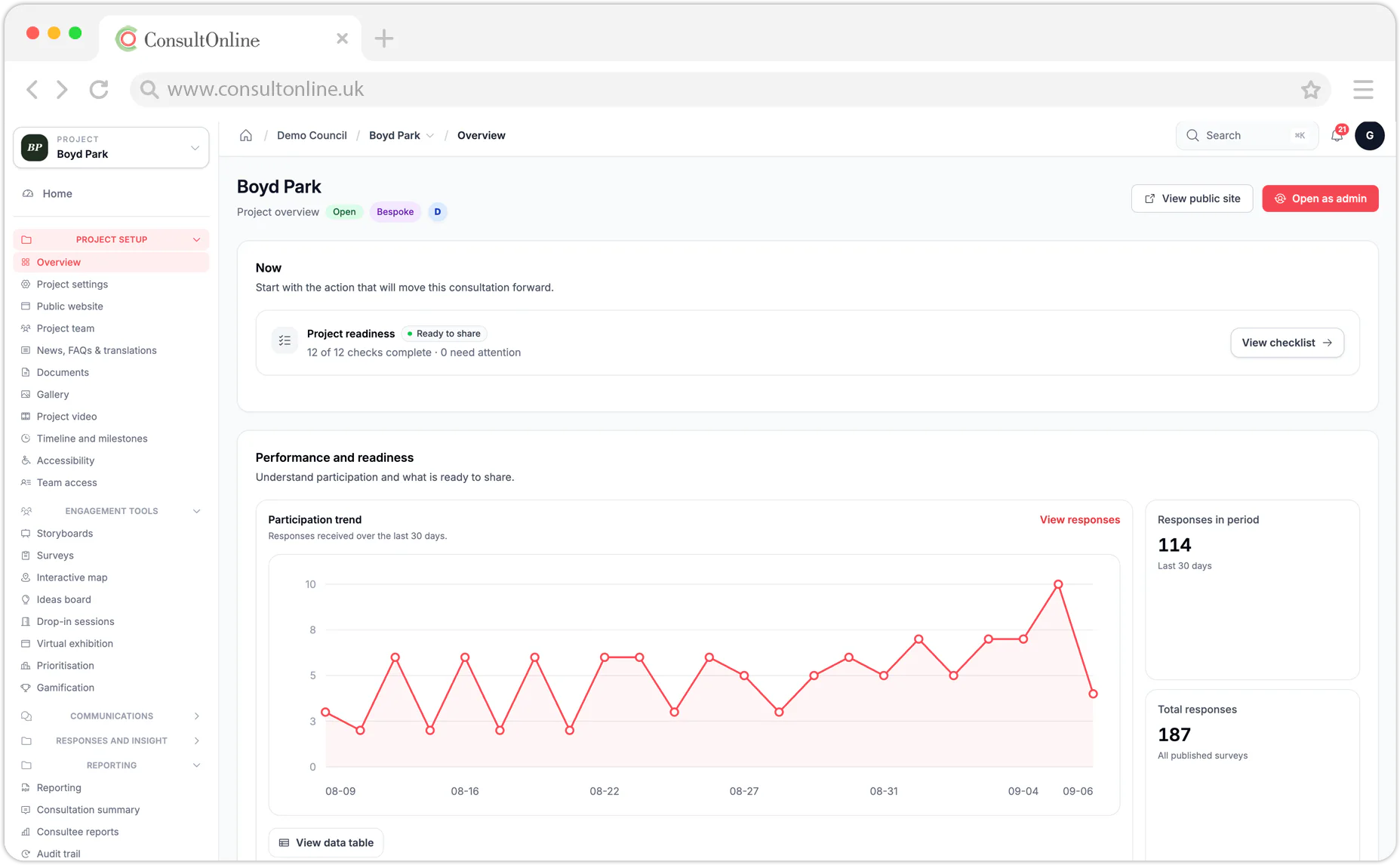The height and width of the screenshot is (865, 1400).
Task: Click the Open status badge
Action: pyautogui.click(x=344, y=212)
